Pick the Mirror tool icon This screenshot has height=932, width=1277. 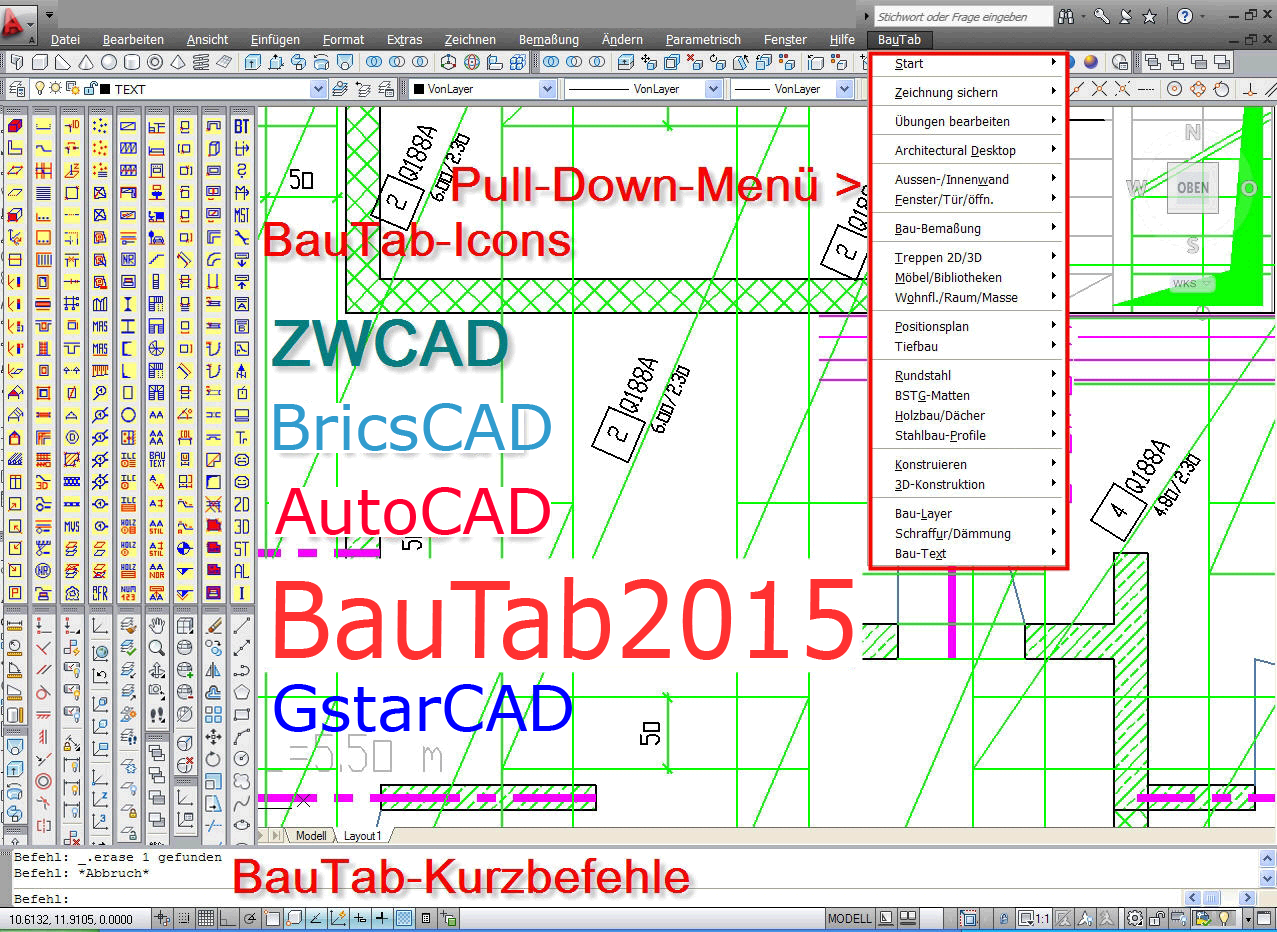coord(214,670)
